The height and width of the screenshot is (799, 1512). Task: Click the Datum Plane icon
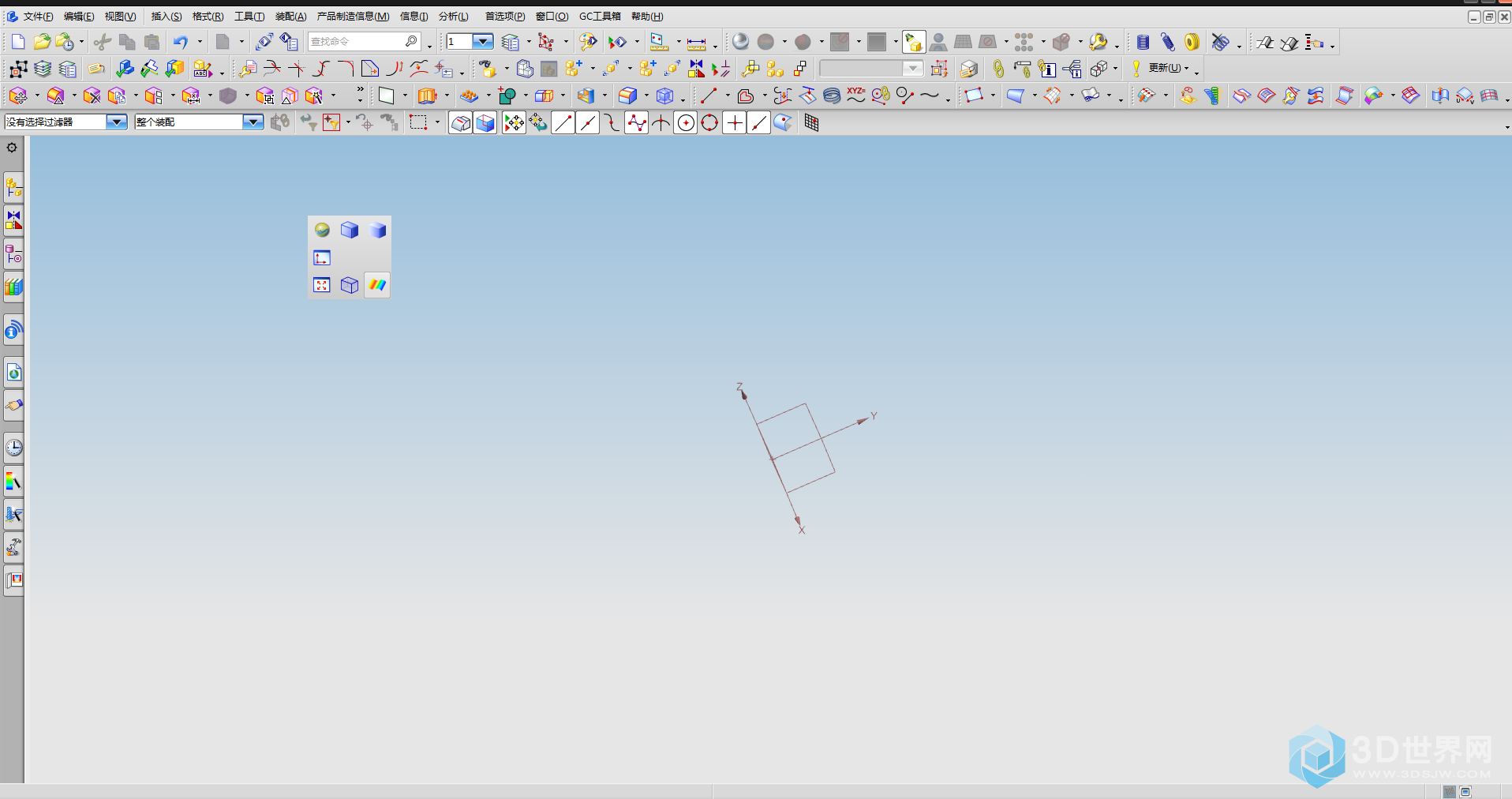coord(386,96)
